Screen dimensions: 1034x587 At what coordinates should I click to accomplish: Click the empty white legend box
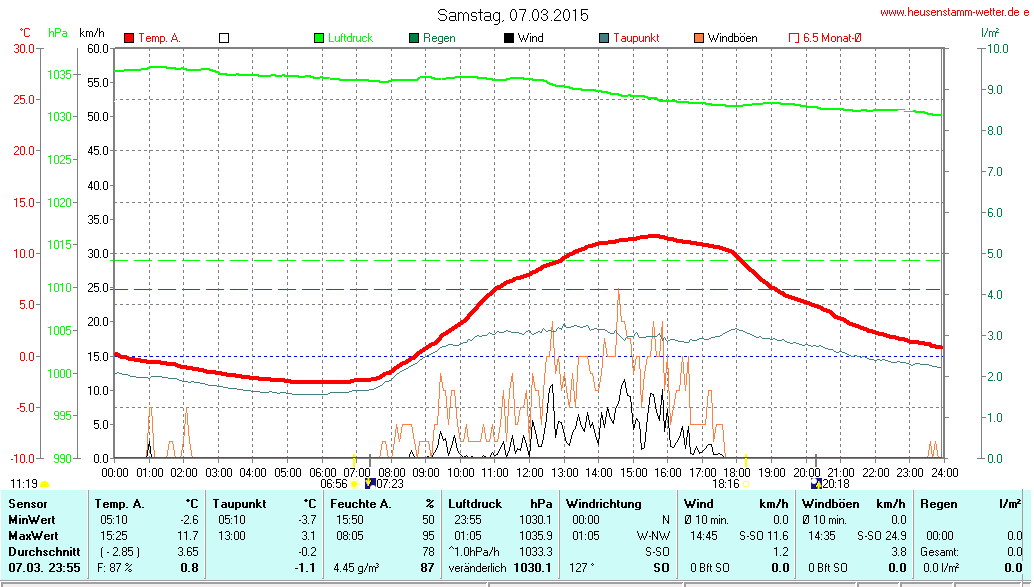tap(224, 38)
